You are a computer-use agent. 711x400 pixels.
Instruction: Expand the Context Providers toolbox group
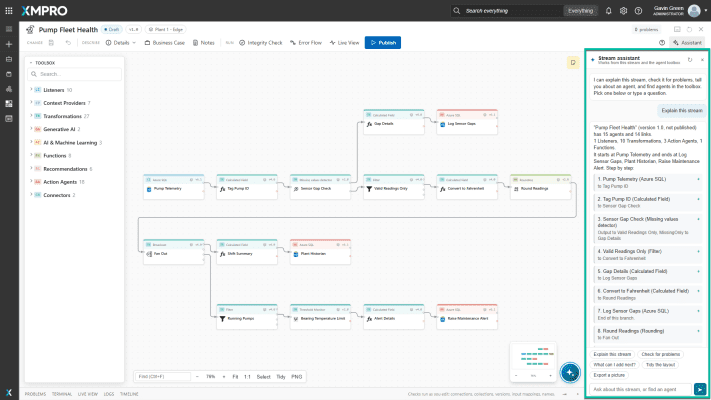pos(60,103)
